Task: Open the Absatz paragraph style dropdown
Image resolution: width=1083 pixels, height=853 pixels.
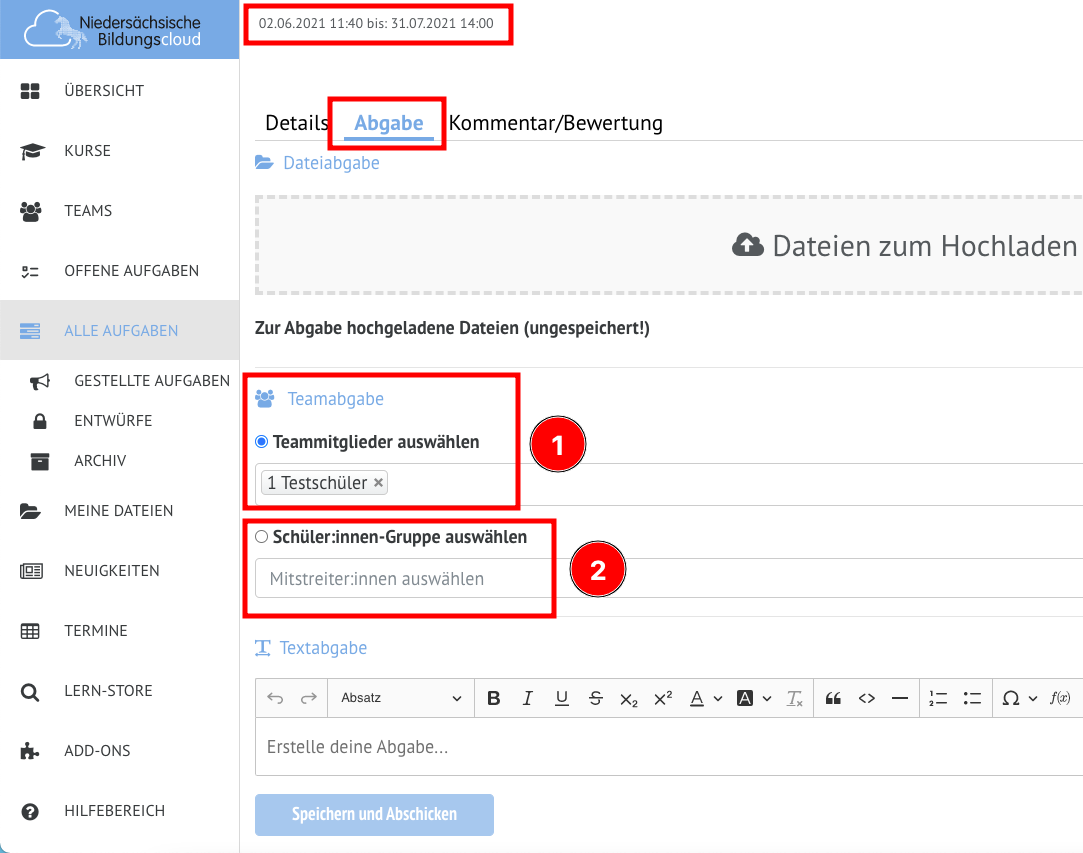Action: tap(400, 698)
